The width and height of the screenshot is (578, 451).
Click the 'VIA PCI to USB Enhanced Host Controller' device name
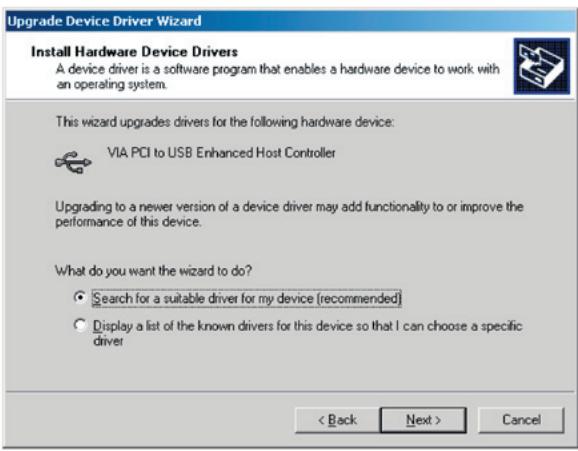(221, 153)
